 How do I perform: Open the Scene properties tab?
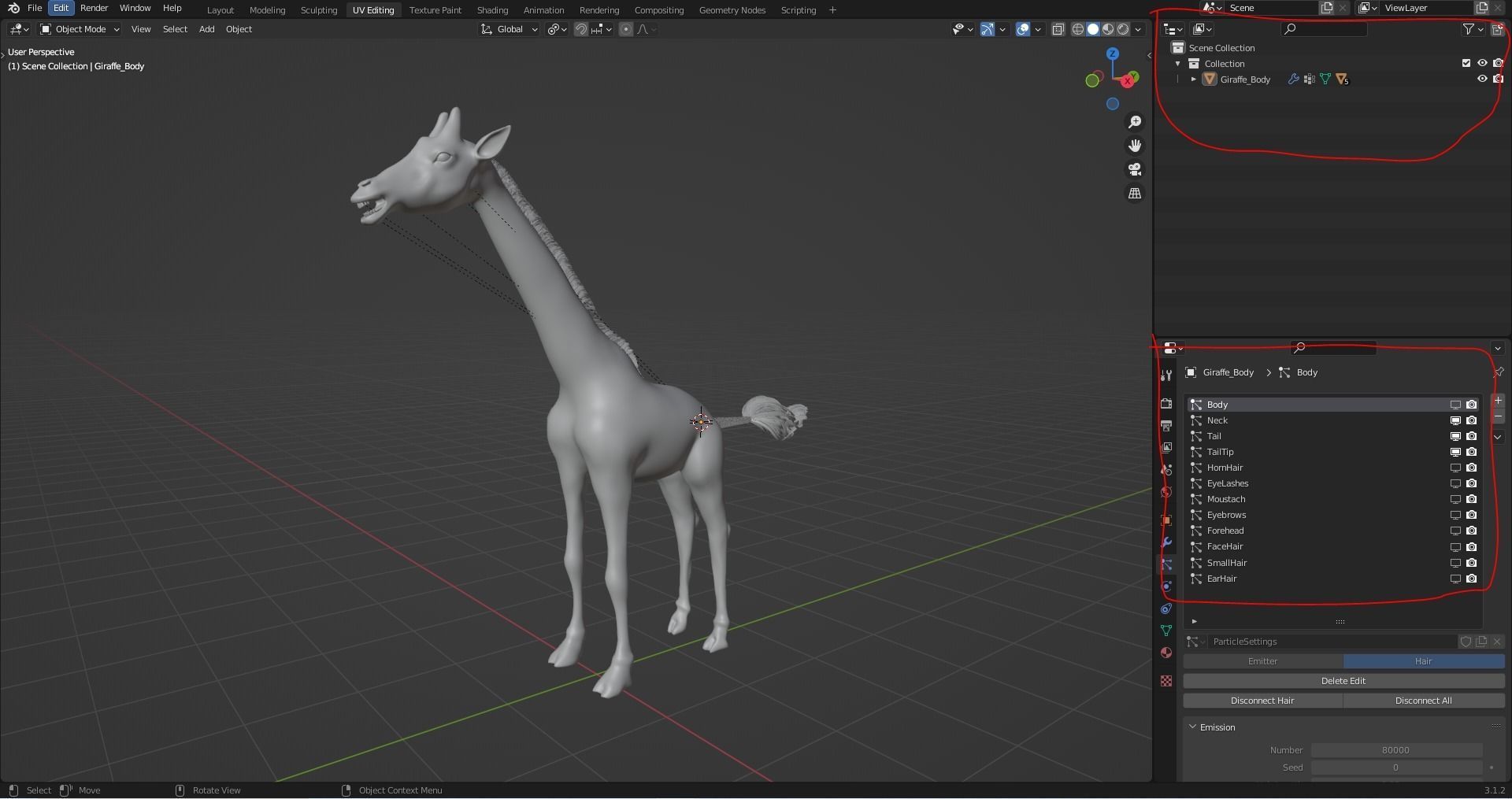[1166, 469]
